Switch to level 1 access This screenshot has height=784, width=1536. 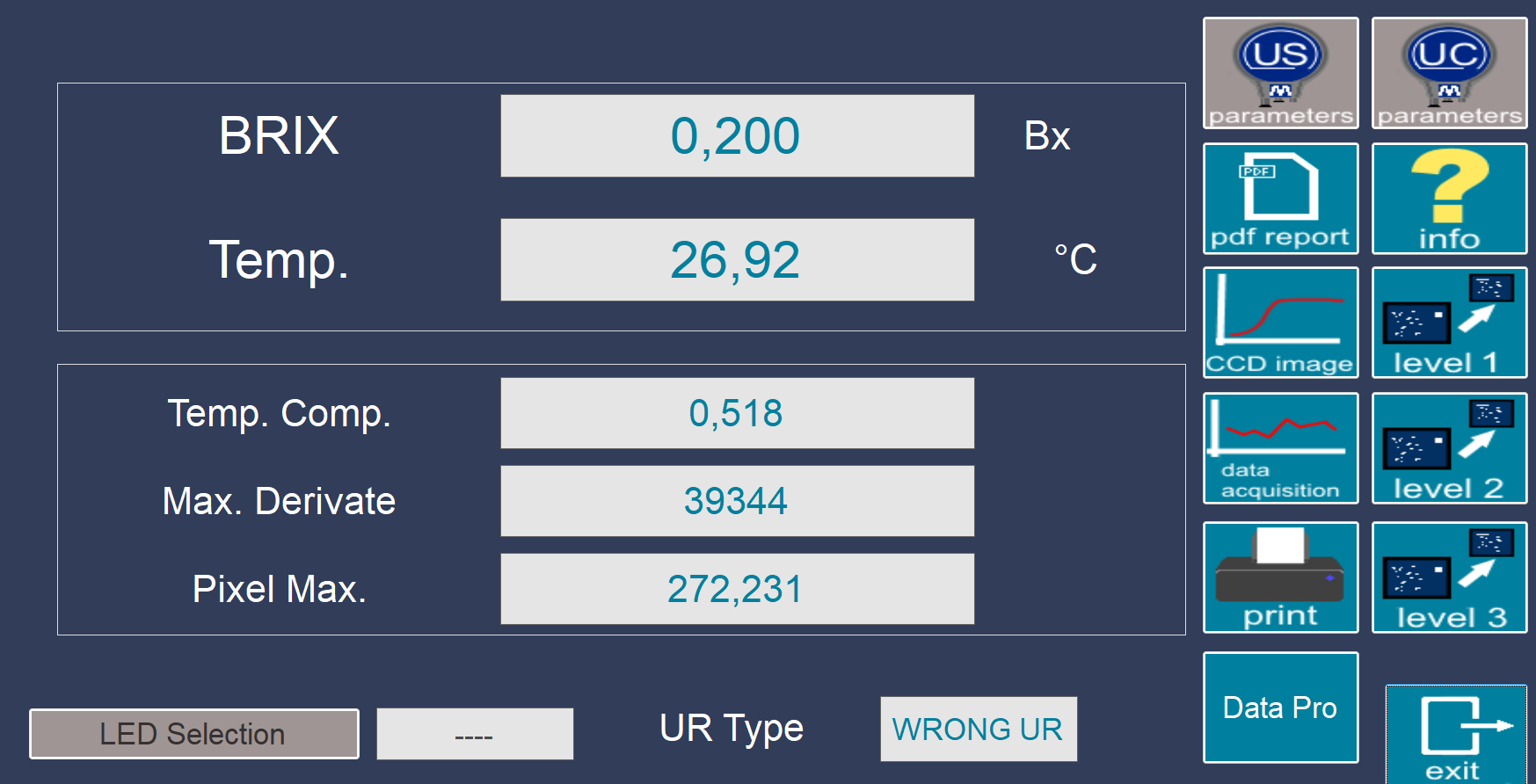coord(1449,323)
